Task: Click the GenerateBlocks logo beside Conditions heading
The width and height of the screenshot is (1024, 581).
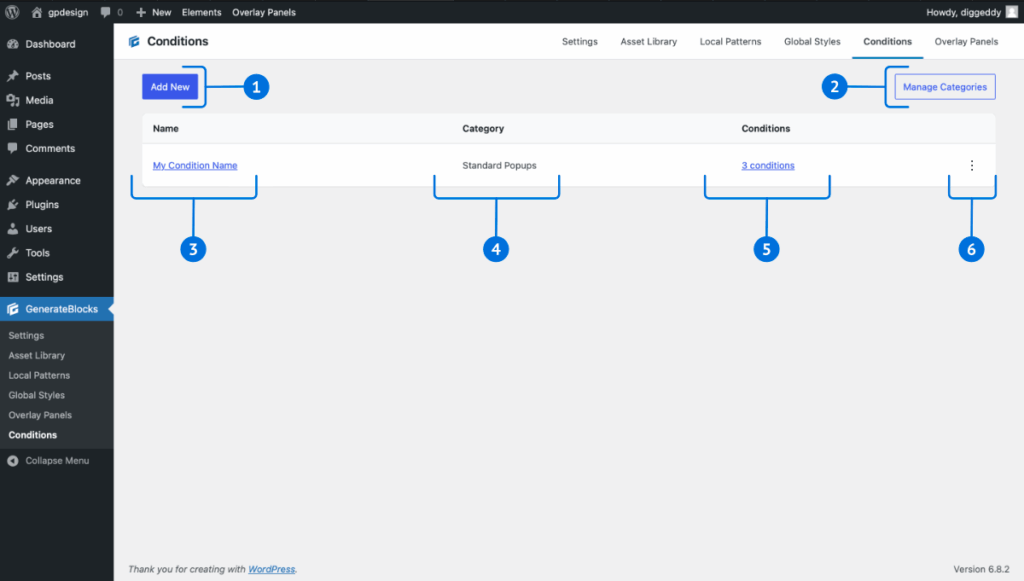Action: (134, 42)
